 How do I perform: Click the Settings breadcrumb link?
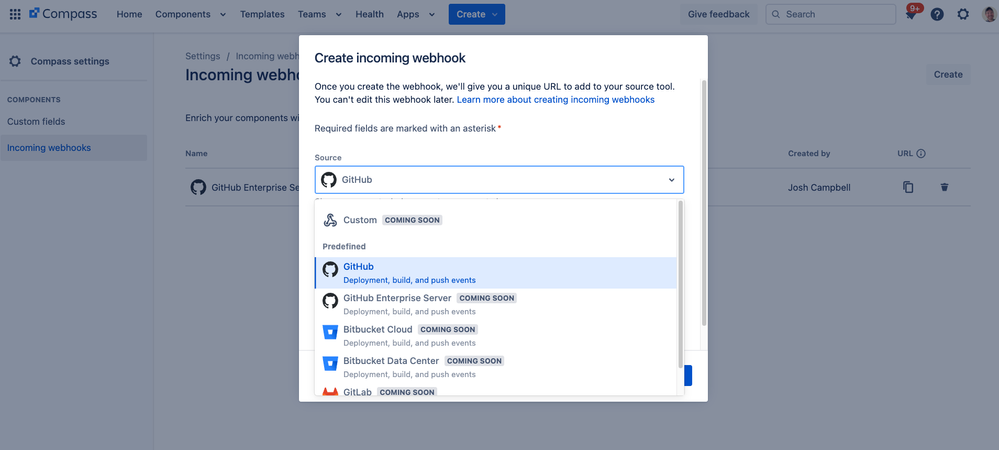pos(203,56)
